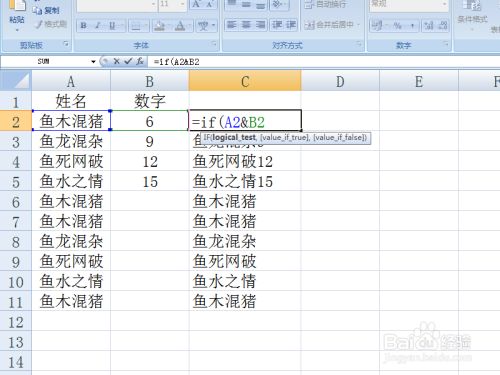Select column B header
This screenshot has width=500, height=375.
[150, 81]
